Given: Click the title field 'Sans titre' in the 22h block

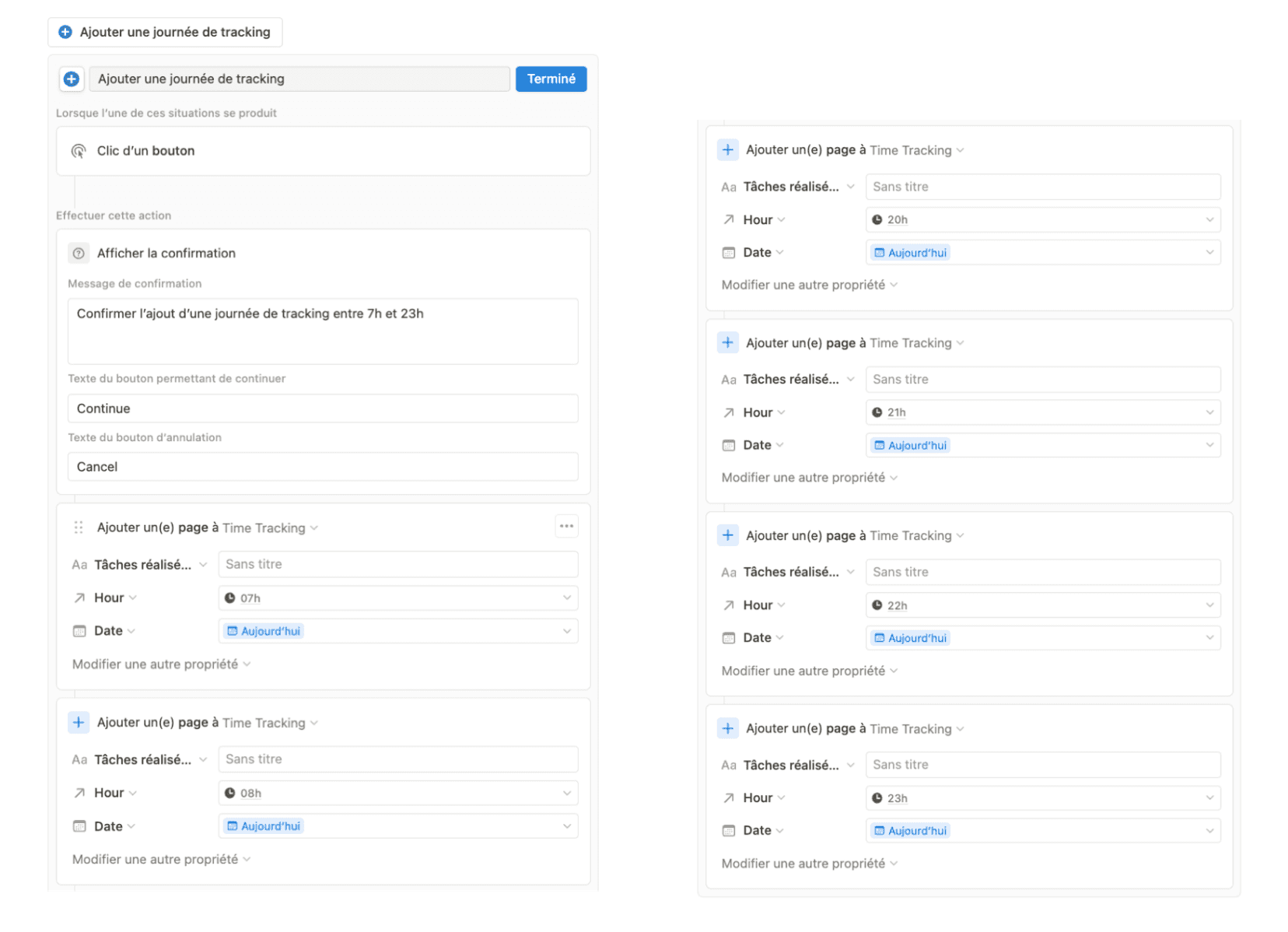Looking at the screenshot, I should pyautogui.click(x=1043, y=572).
